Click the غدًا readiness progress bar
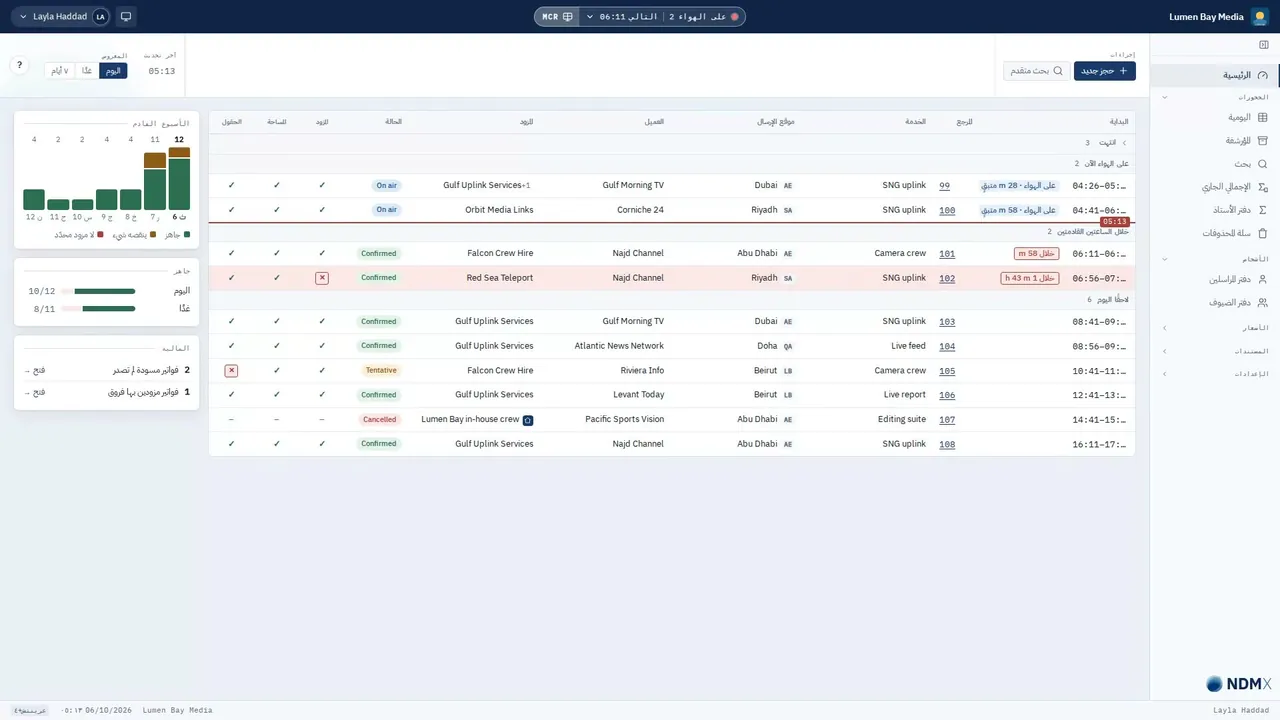The image size is (1280, 720). coord(98,310)
